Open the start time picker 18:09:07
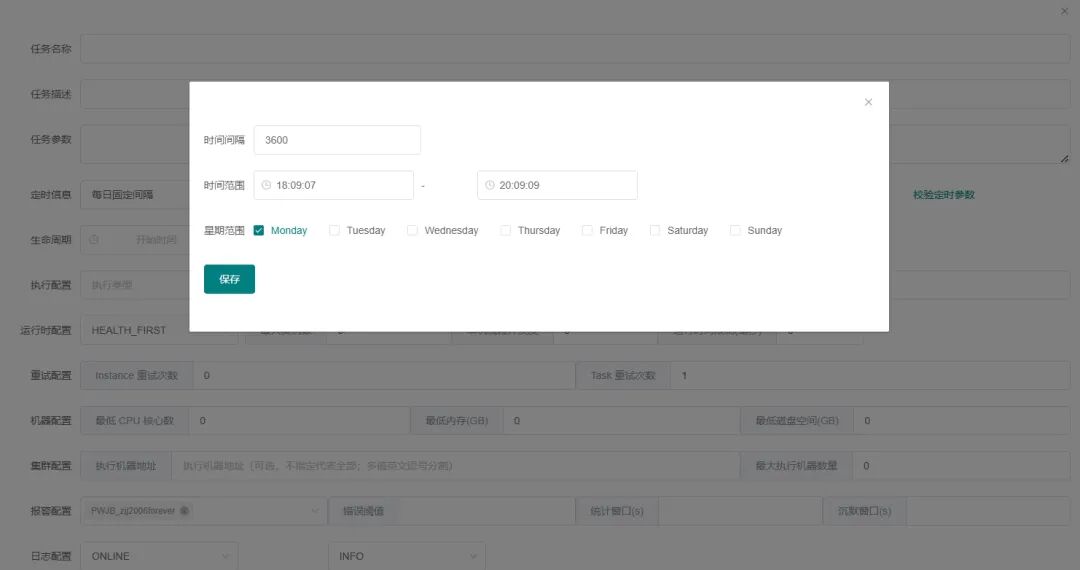Image resolution: width=1080 pixels, height=570 pixels. pyautogui.click(x=333, y=185)
